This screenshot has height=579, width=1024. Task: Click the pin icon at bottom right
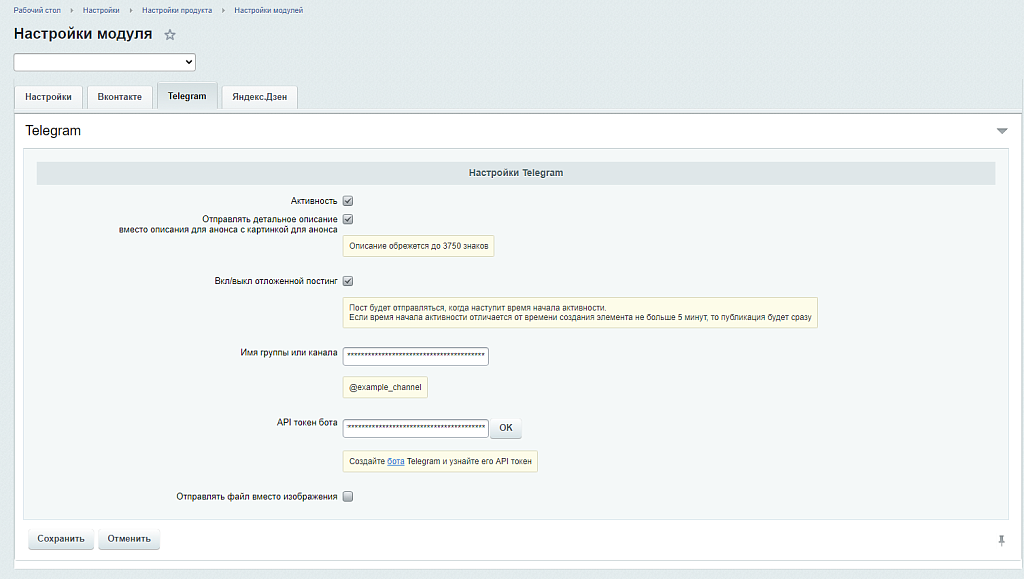click(1001, 540)
